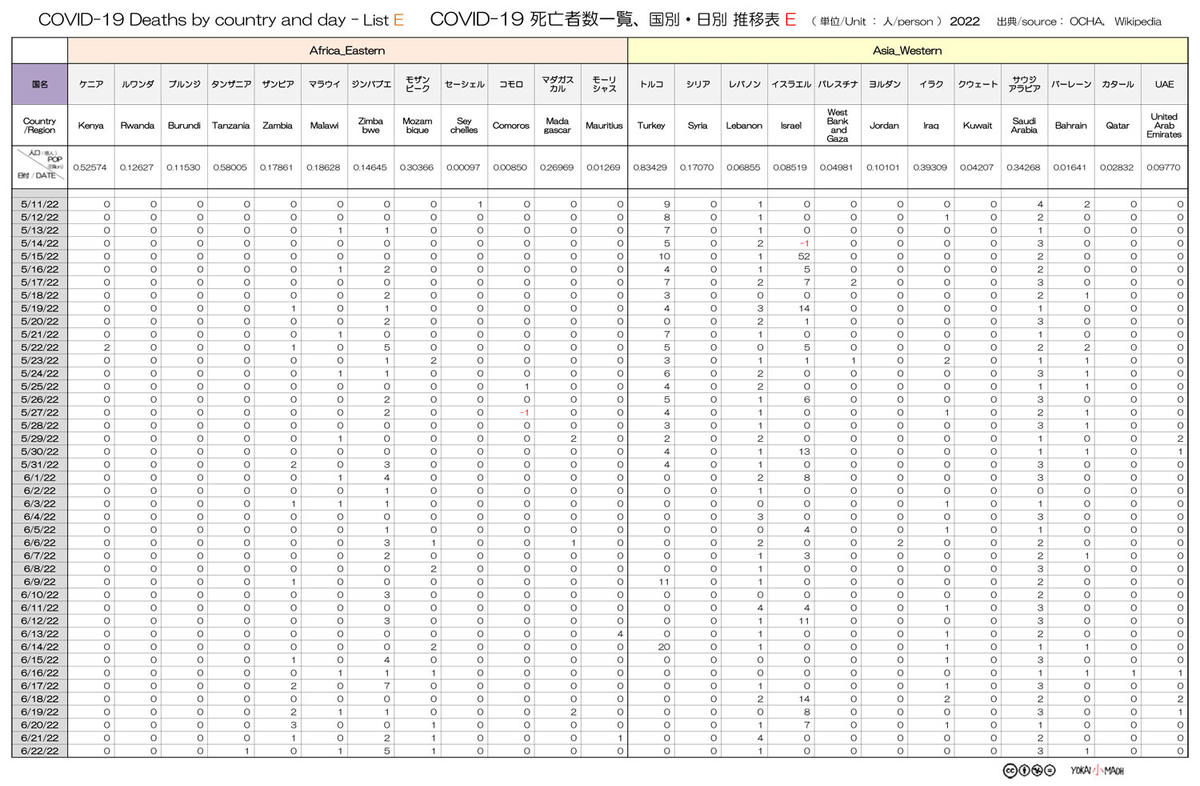Click Turkey's value 10 on 5/15/22
This screenshot has width=1200, height=786.
click(662, 259)
